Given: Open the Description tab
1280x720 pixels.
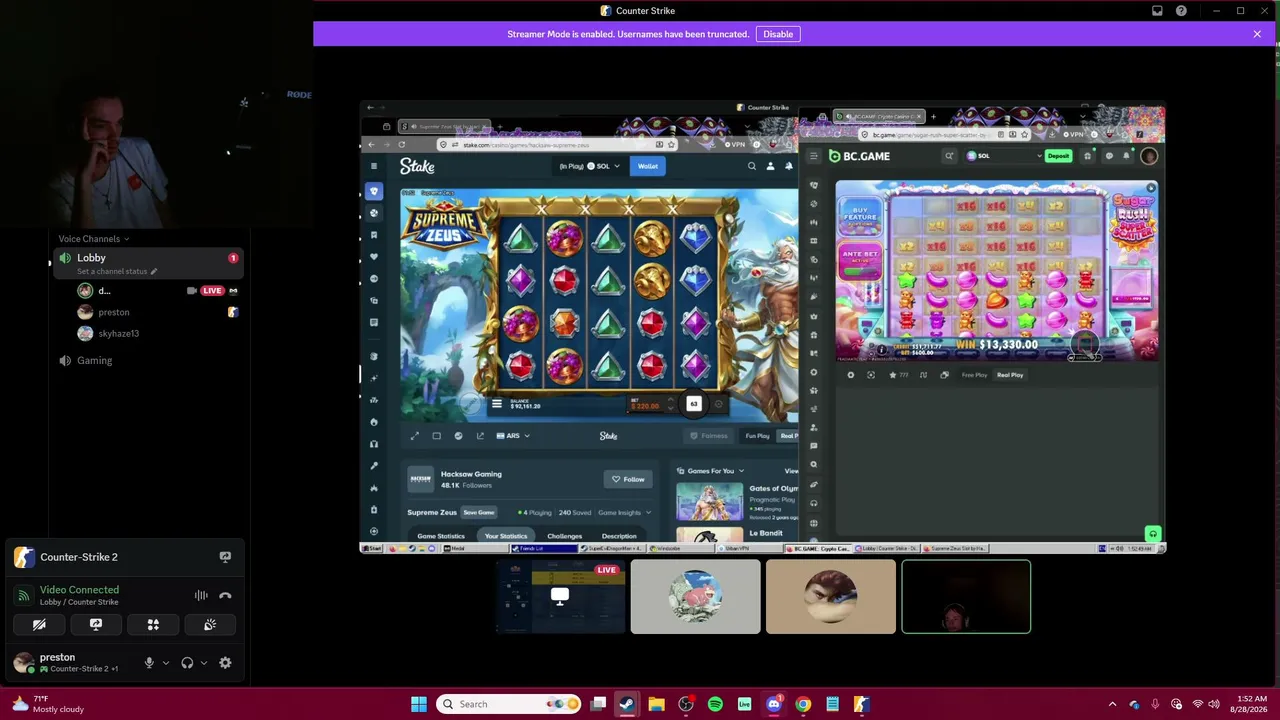Looking at the screenshot, I should point(619,536).
